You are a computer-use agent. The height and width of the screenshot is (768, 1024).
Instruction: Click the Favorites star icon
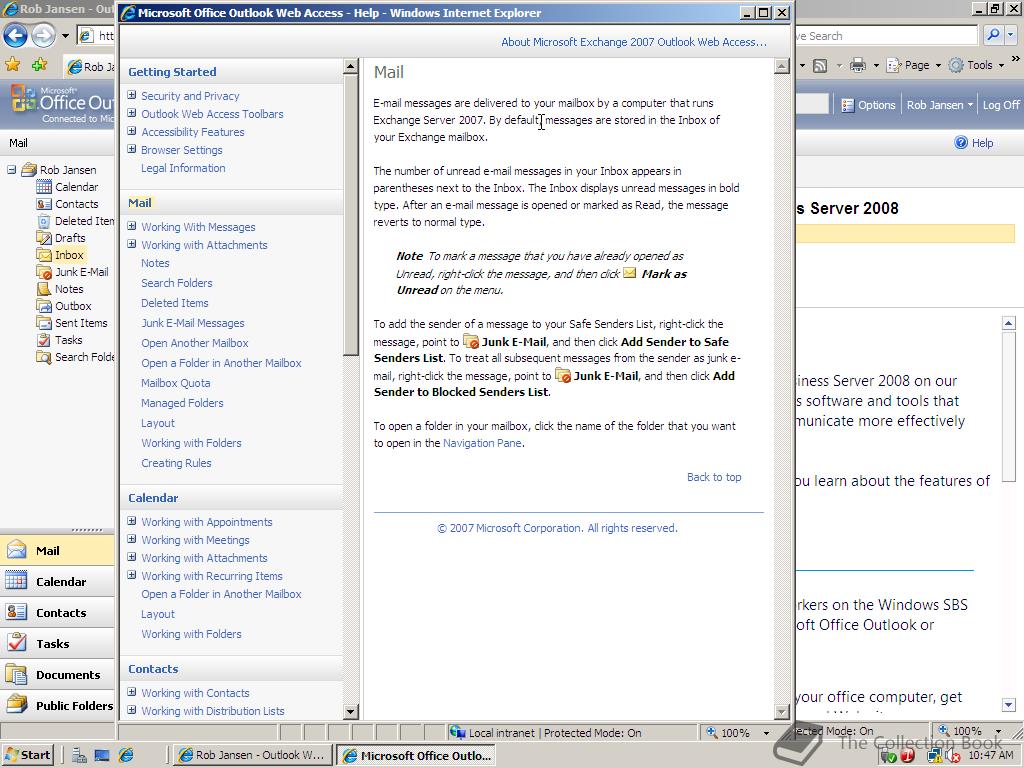coord(12,65)
